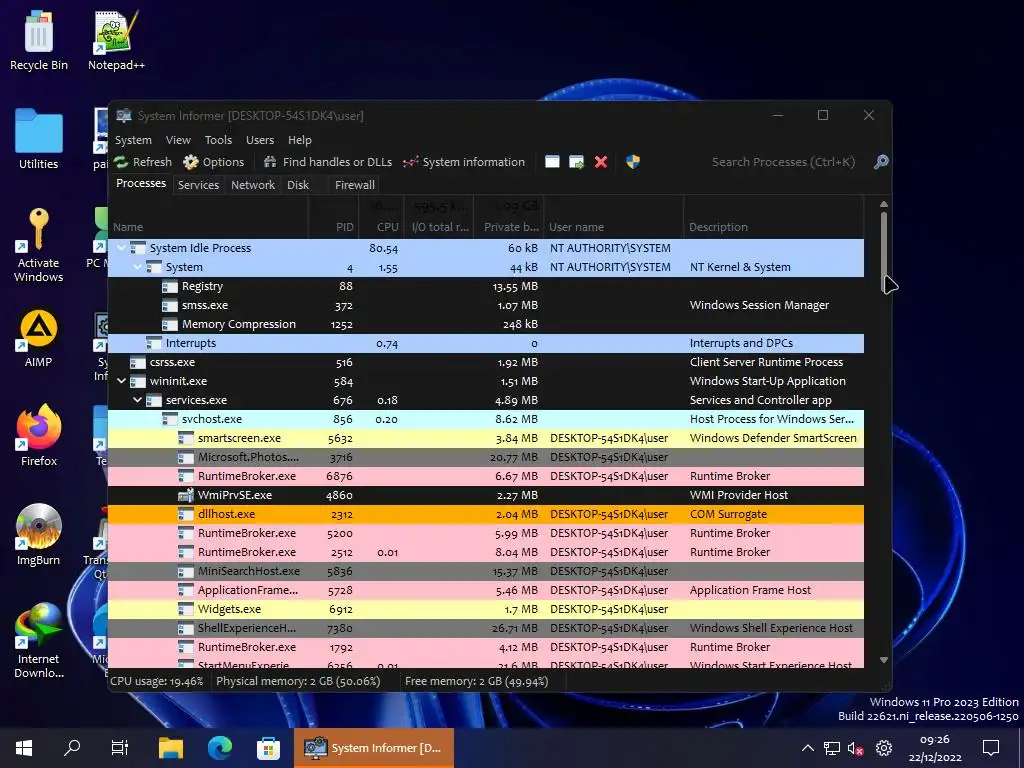Viewport: 1024px width, 768px height.
Task: Select the WmiPrvSE.exe process row
Action: tap(486, 495)
